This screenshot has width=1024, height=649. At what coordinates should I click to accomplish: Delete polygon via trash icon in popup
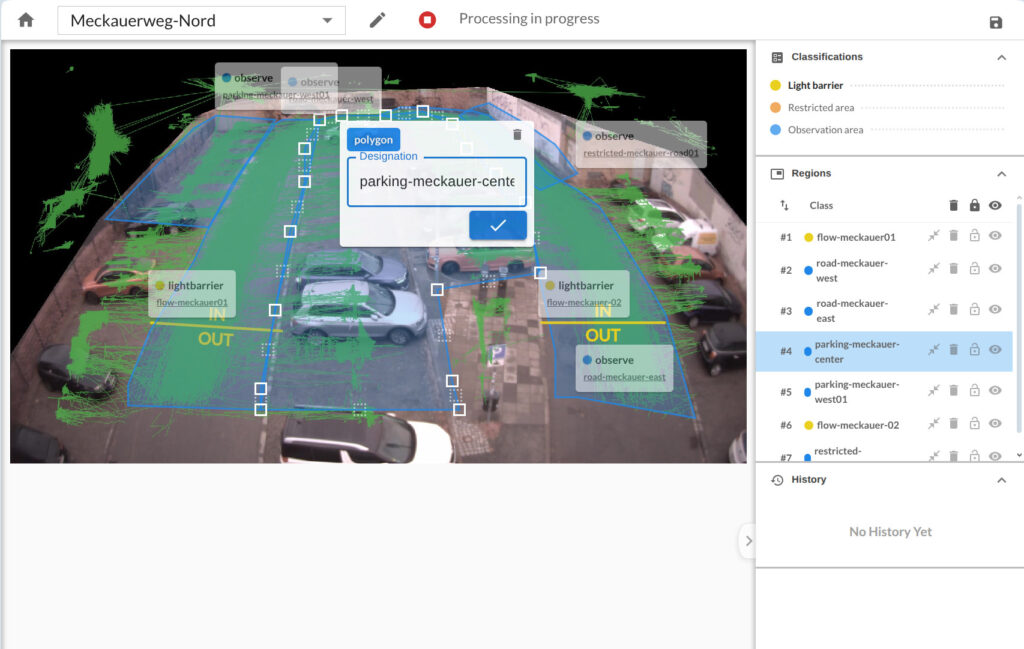click(x=517, y=135)
